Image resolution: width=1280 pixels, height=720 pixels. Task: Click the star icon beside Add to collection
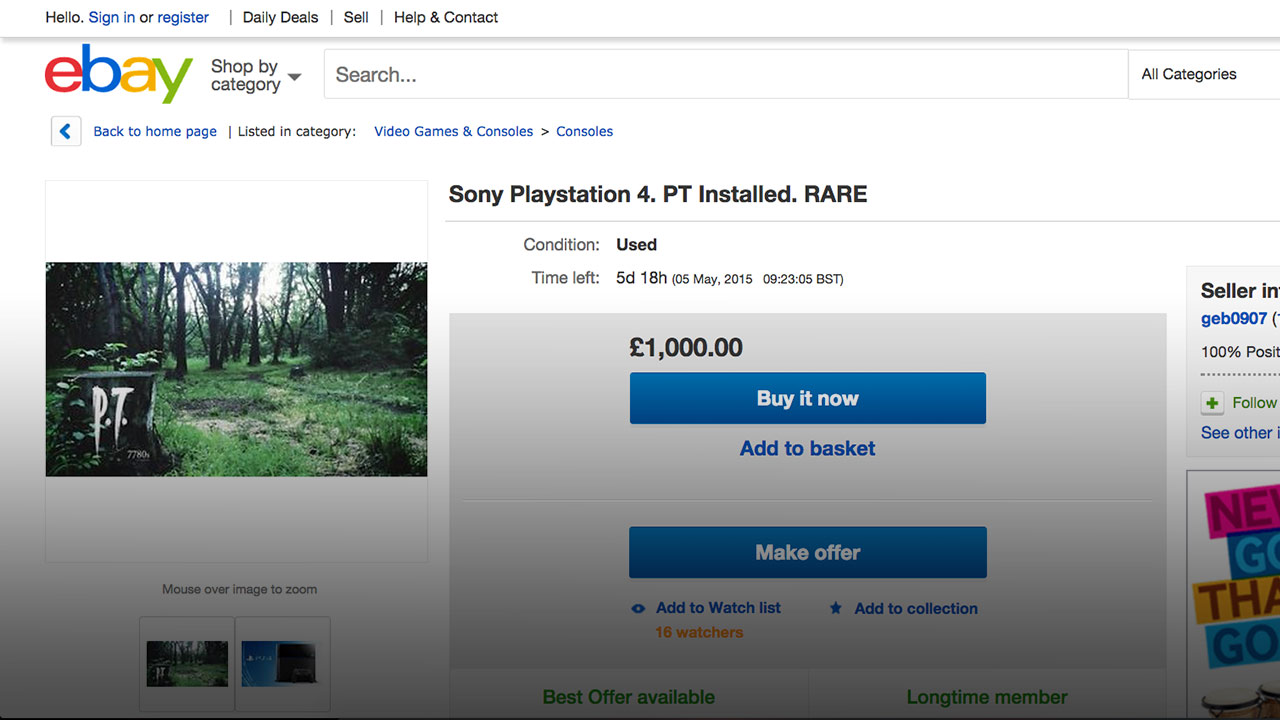(x=836, y=608)
